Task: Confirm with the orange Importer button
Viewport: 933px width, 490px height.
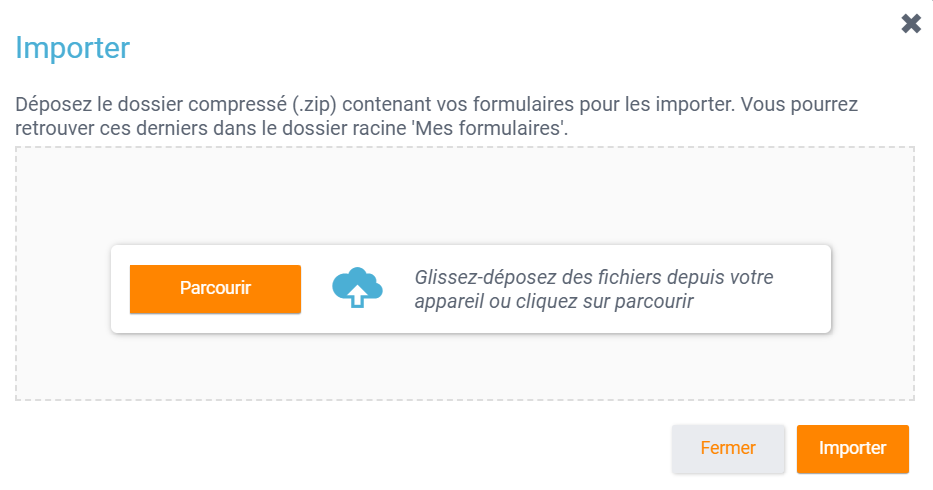Action: coord(852,448)
